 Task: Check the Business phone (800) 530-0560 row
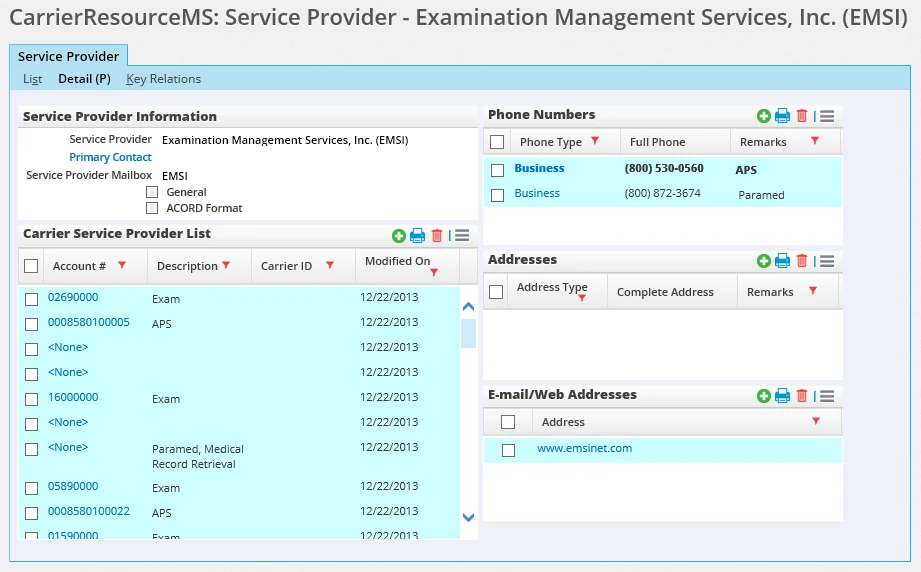click(x=498, y=170)
